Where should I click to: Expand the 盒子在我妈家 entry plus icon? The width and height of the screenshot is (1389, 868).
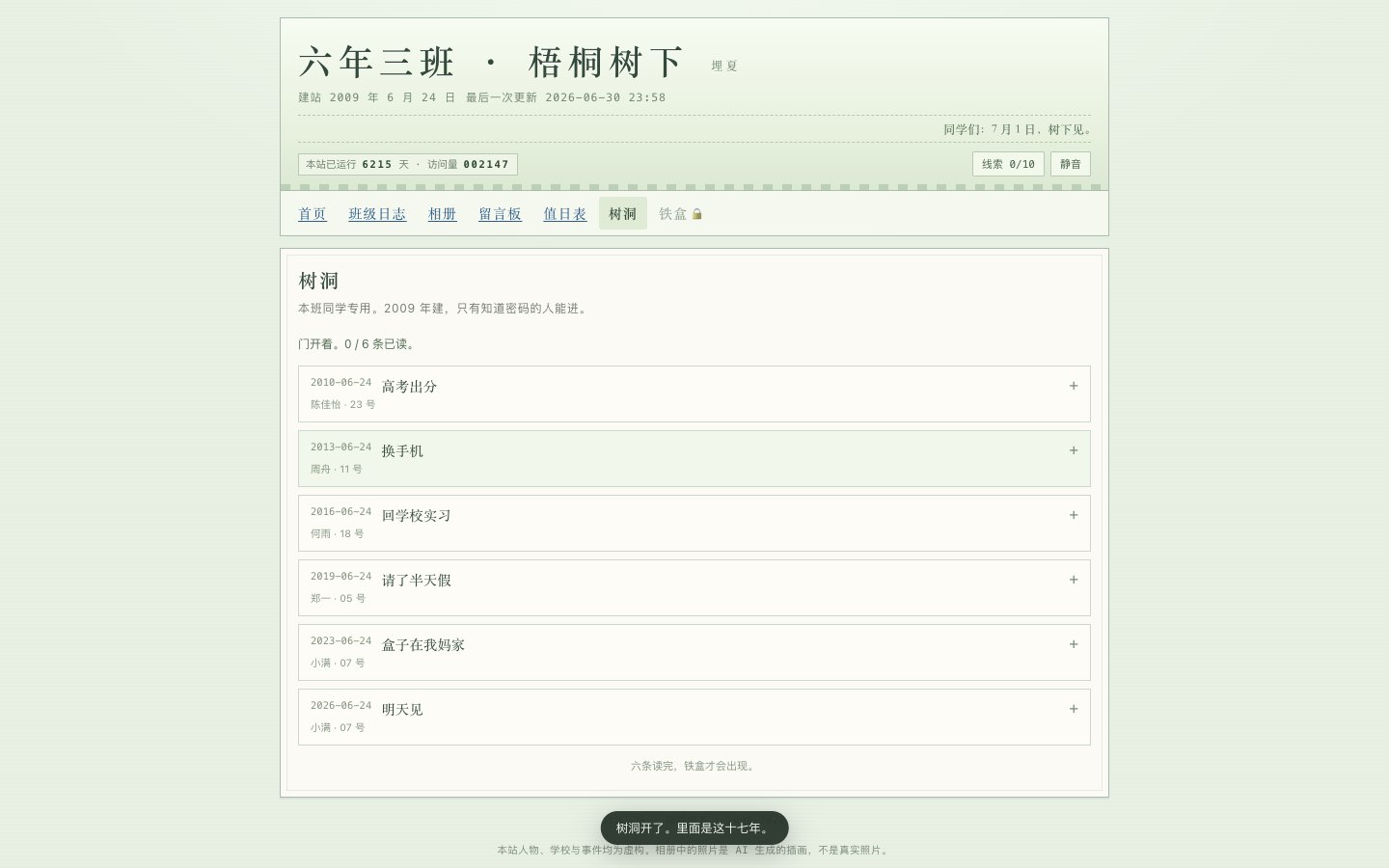[x=1074, y=644]
